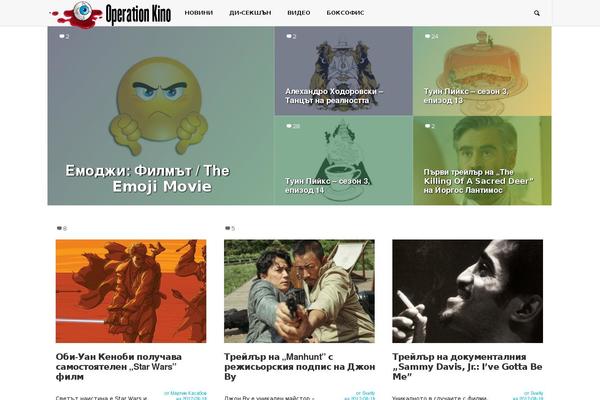Screen dimensions: 600x400
Task: Click the Operation Kino eyeball logo
Action: pos(76,14)
